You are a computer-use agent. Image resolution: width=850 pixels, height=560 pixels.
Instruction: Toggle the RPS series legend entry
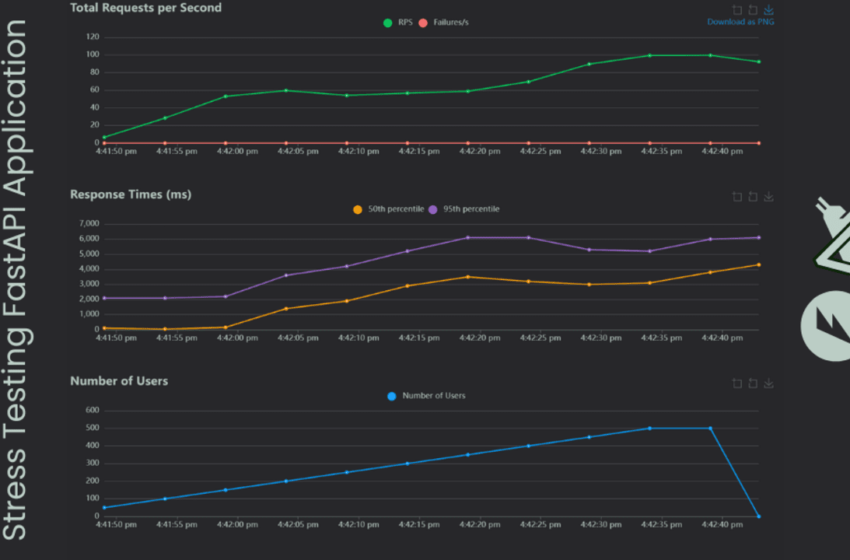[398, 23]
